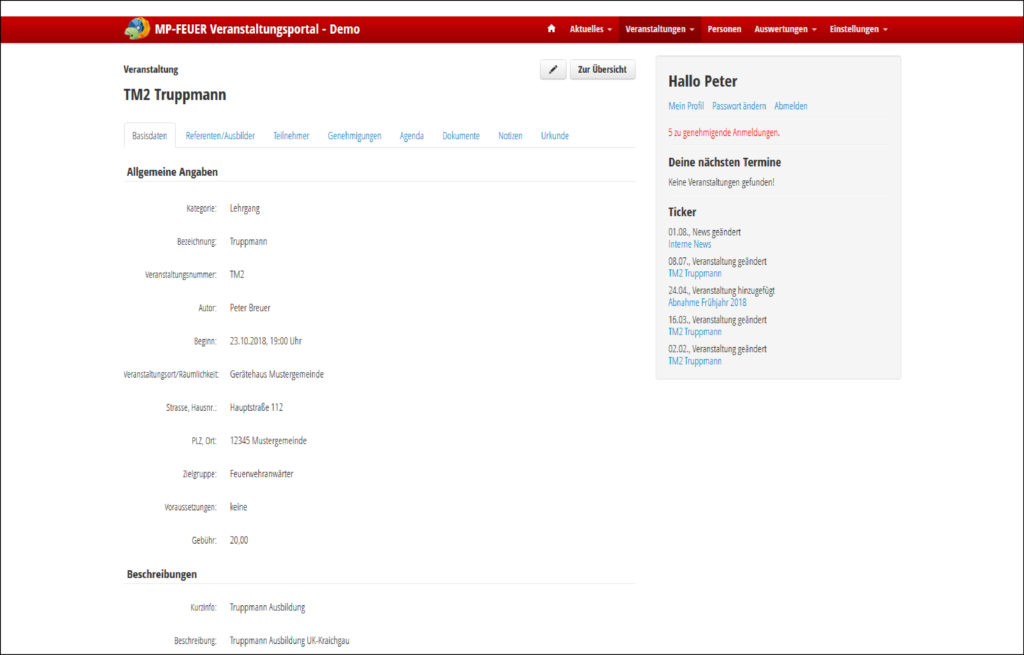Go to the Urkunde tab

555,136
